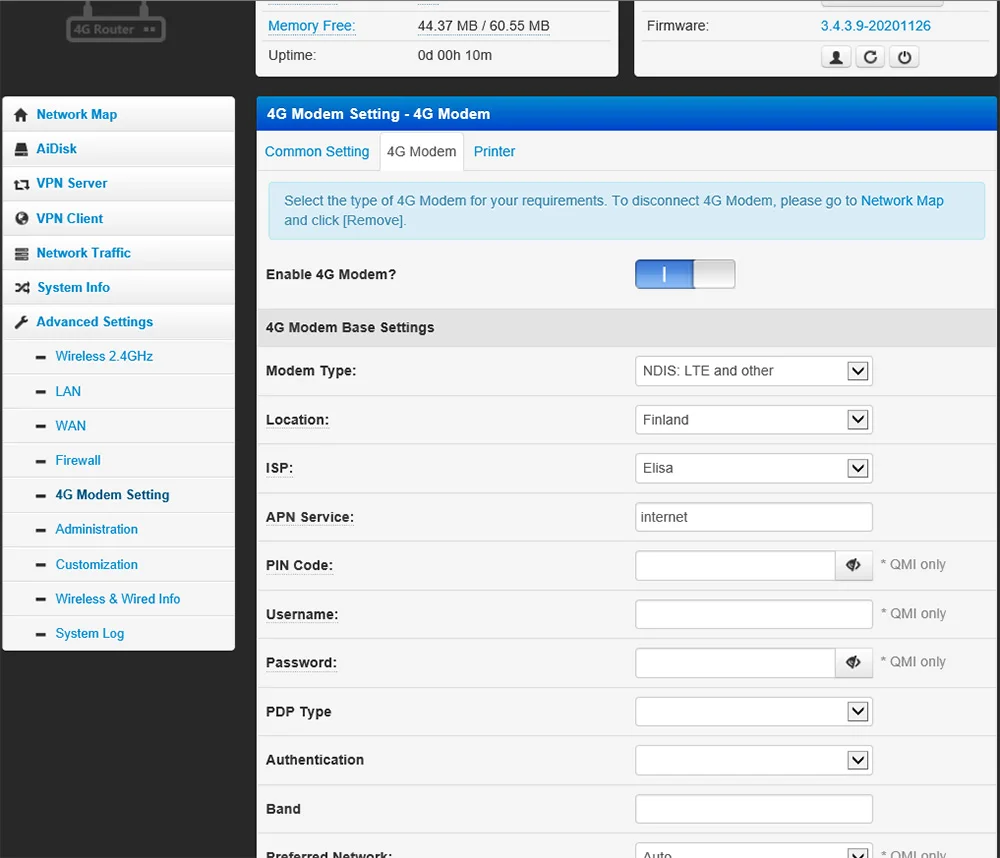Open Network Traffic page
The height and width of the screenshot is (858, 1000).
coord(84,253)
